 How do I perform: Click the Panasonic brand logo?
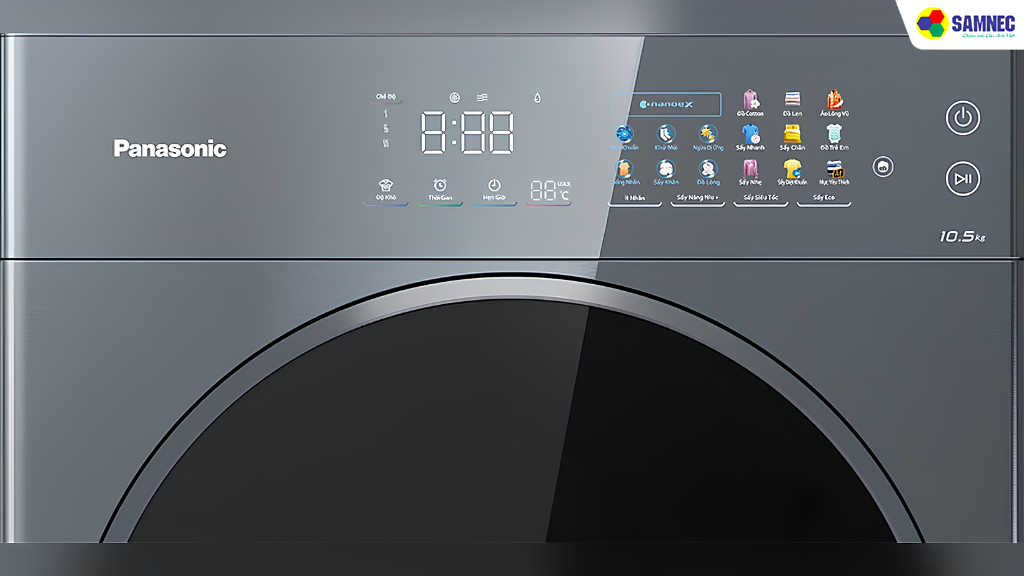click(x=170, y=149)
